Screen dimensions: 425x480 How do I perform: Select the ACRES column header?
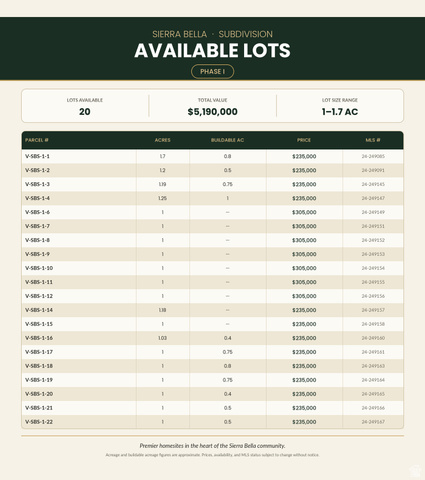[163, 140]
